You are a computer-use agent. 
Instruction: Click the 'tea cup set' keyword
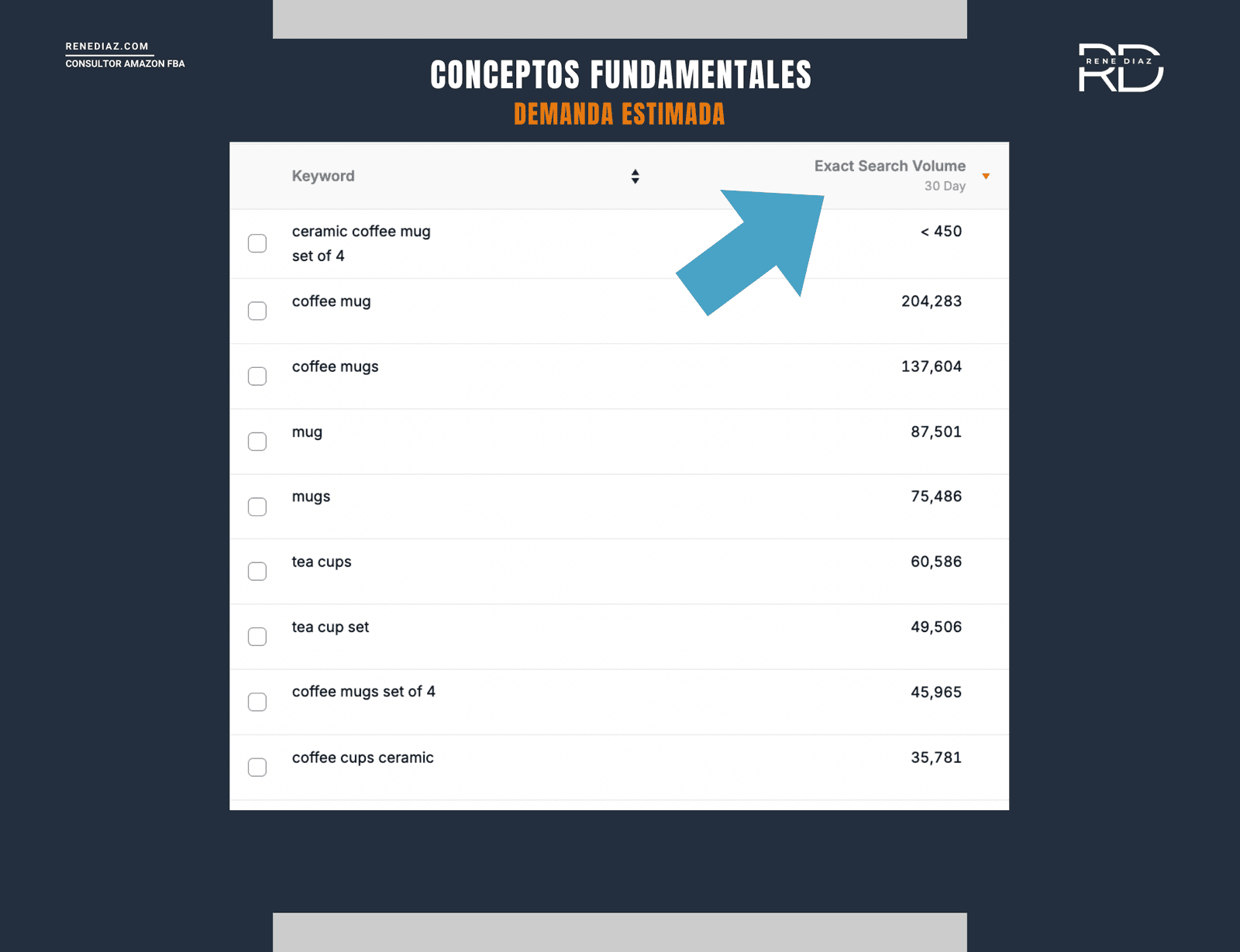point(330,627)
